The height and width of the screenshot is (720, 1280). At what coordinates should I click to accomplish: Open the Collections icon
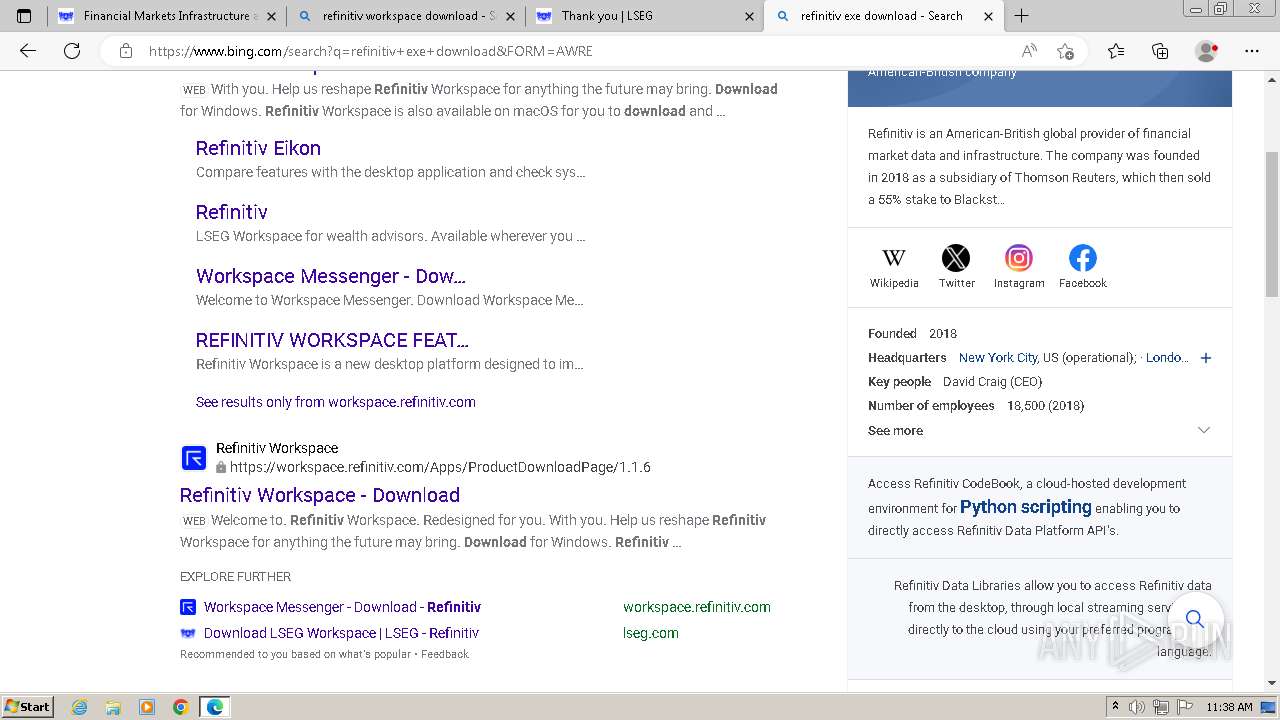[x=1160, y=51]
